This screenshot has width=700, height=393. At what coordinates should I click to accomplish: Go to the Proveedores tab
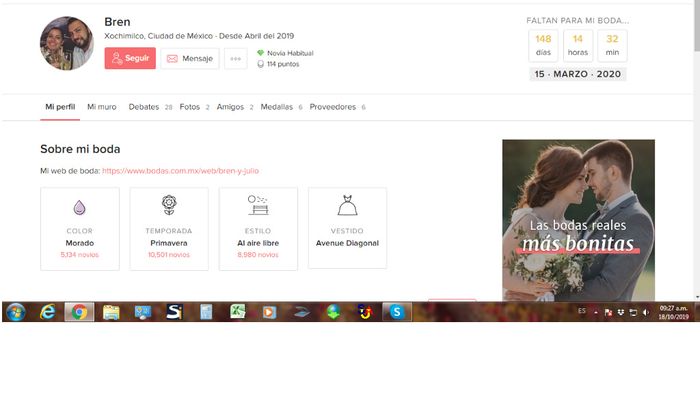coord(333,107)
